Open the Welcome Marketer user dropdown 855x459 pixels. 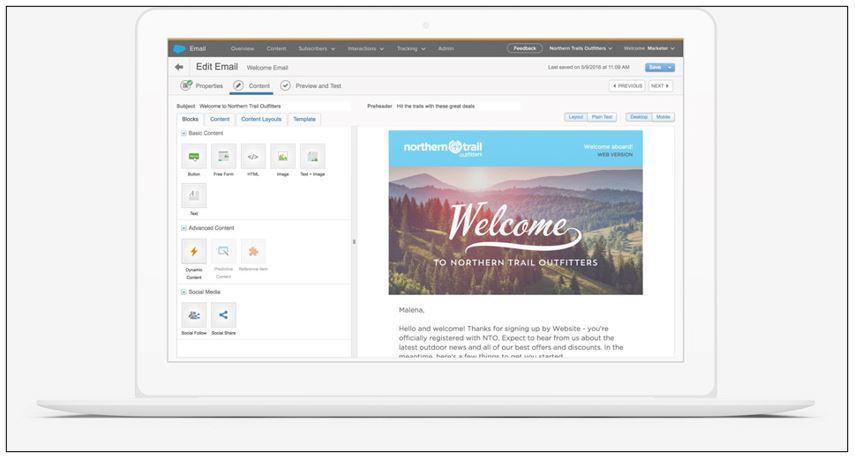649,49
